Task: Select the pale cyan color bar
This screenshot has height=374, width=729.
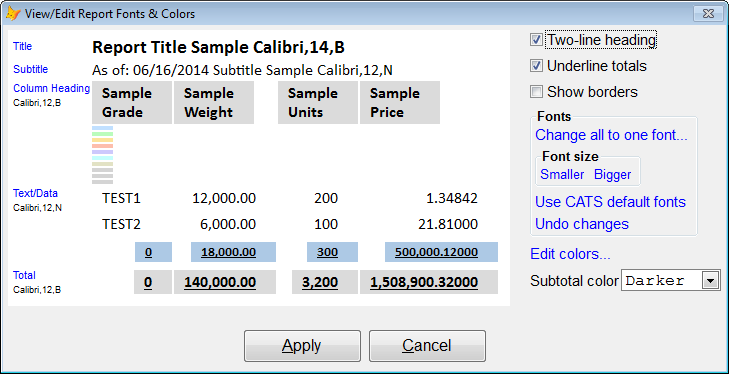Action: point(103,158)
